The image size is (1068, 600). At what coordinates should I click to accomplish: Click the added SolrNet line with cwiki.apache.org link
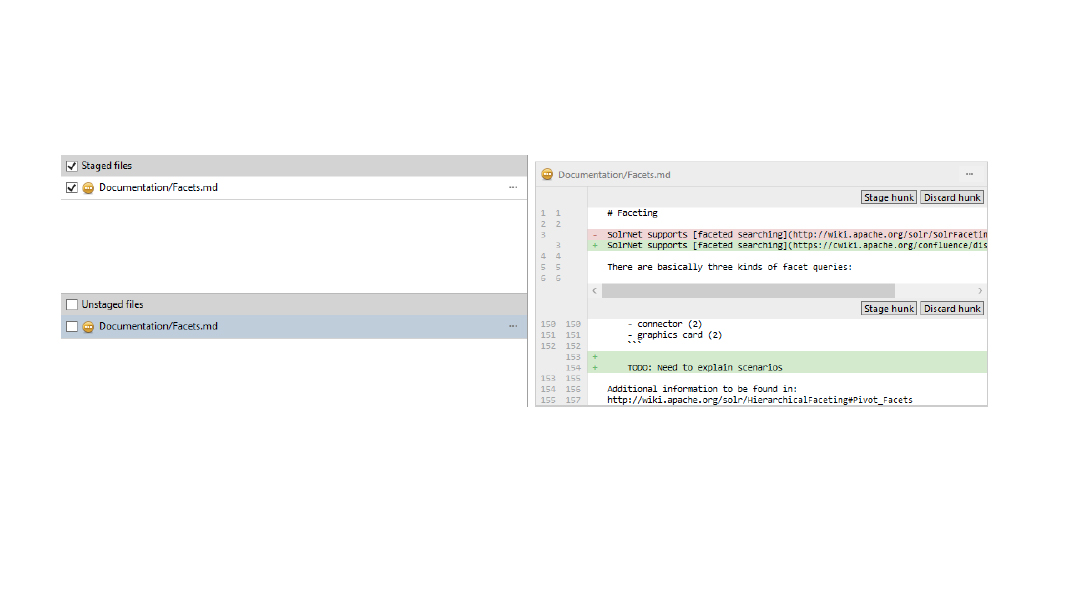pyautogui.click(x=787, y=245)
